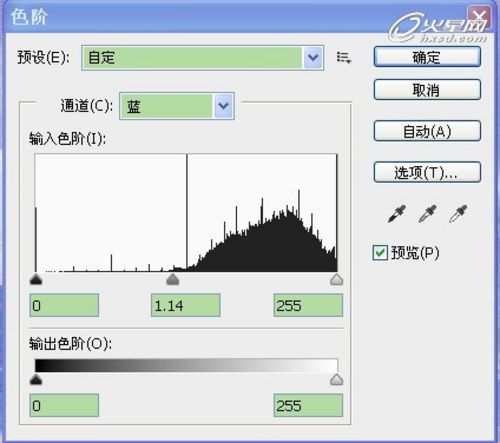Open the 通道(C) dropdown showing 蓝
This screenshot has height=443, width=500.
coord(177,106)
